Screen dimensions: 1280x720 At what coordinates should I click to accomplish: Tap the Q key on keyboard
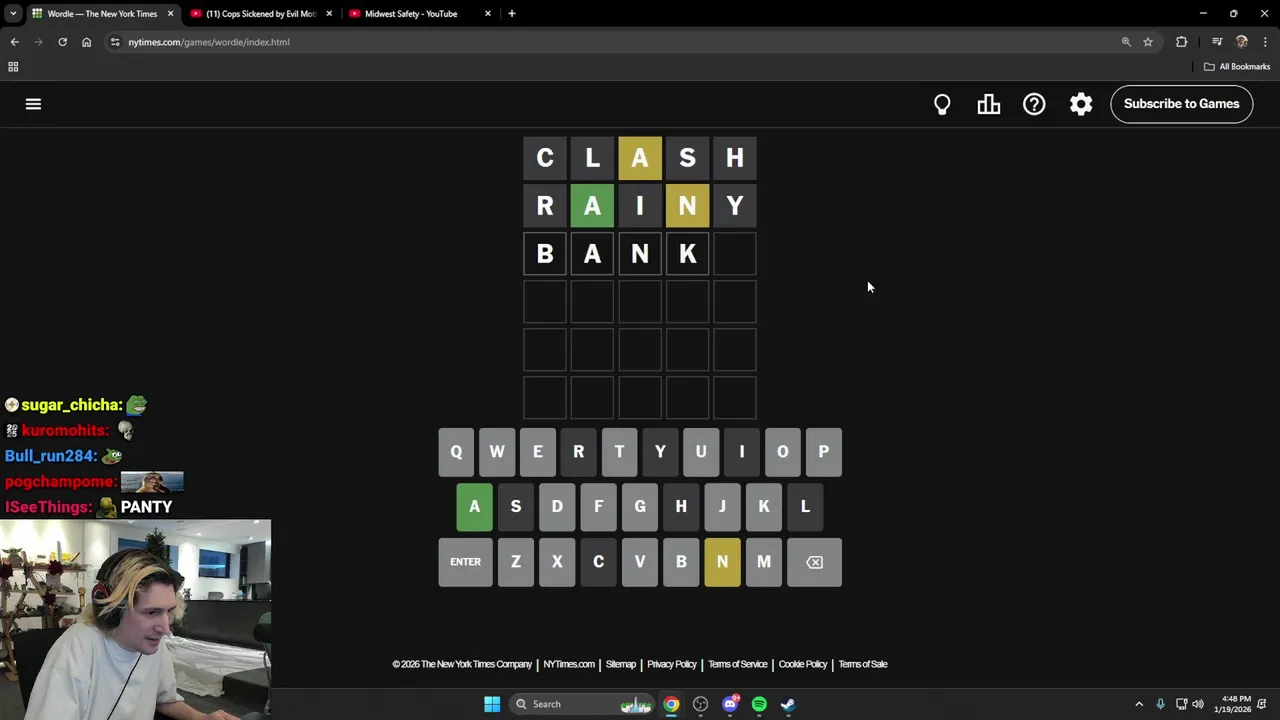[x=456, y=452]
